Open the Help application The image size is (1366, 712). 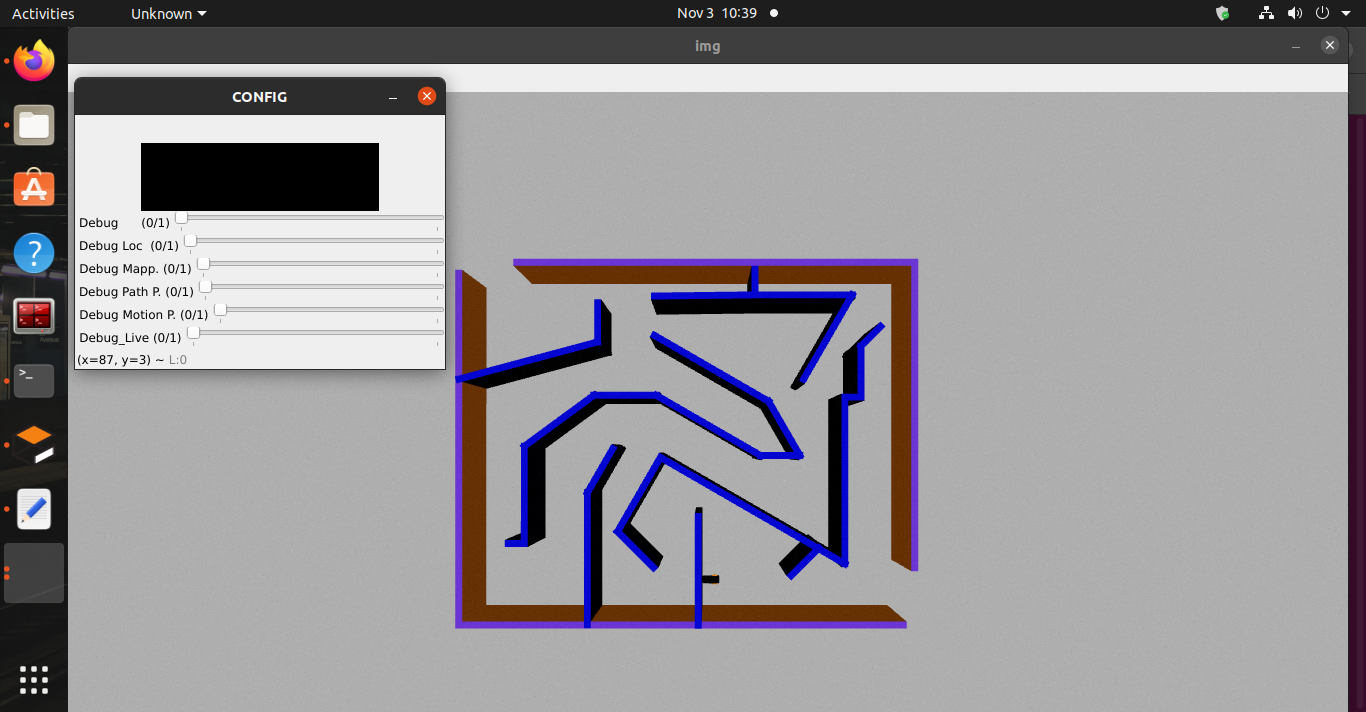click(33, 253)
